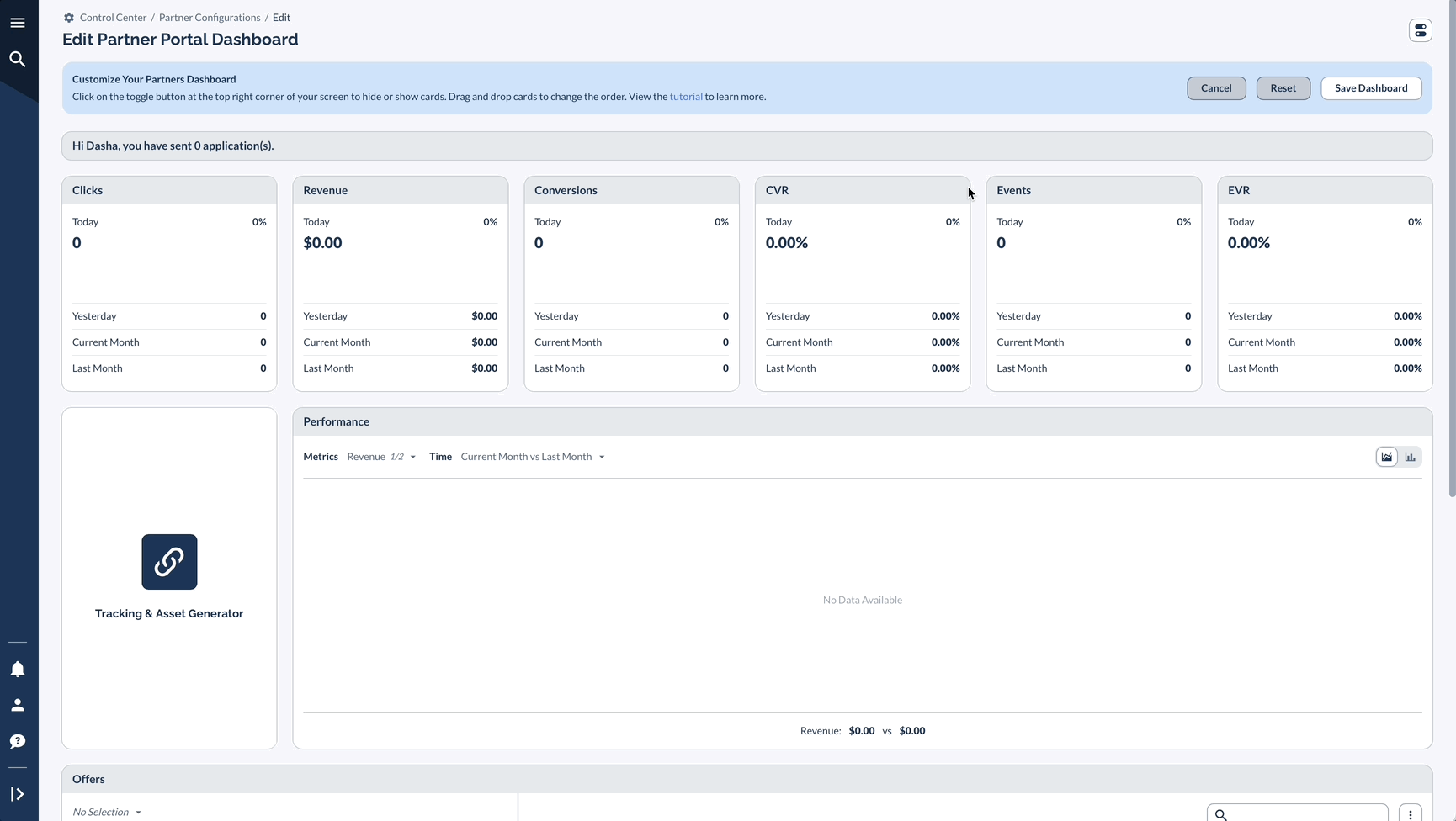
Task: Click $0.00 Today value in Revenue card
Action: 322,243
